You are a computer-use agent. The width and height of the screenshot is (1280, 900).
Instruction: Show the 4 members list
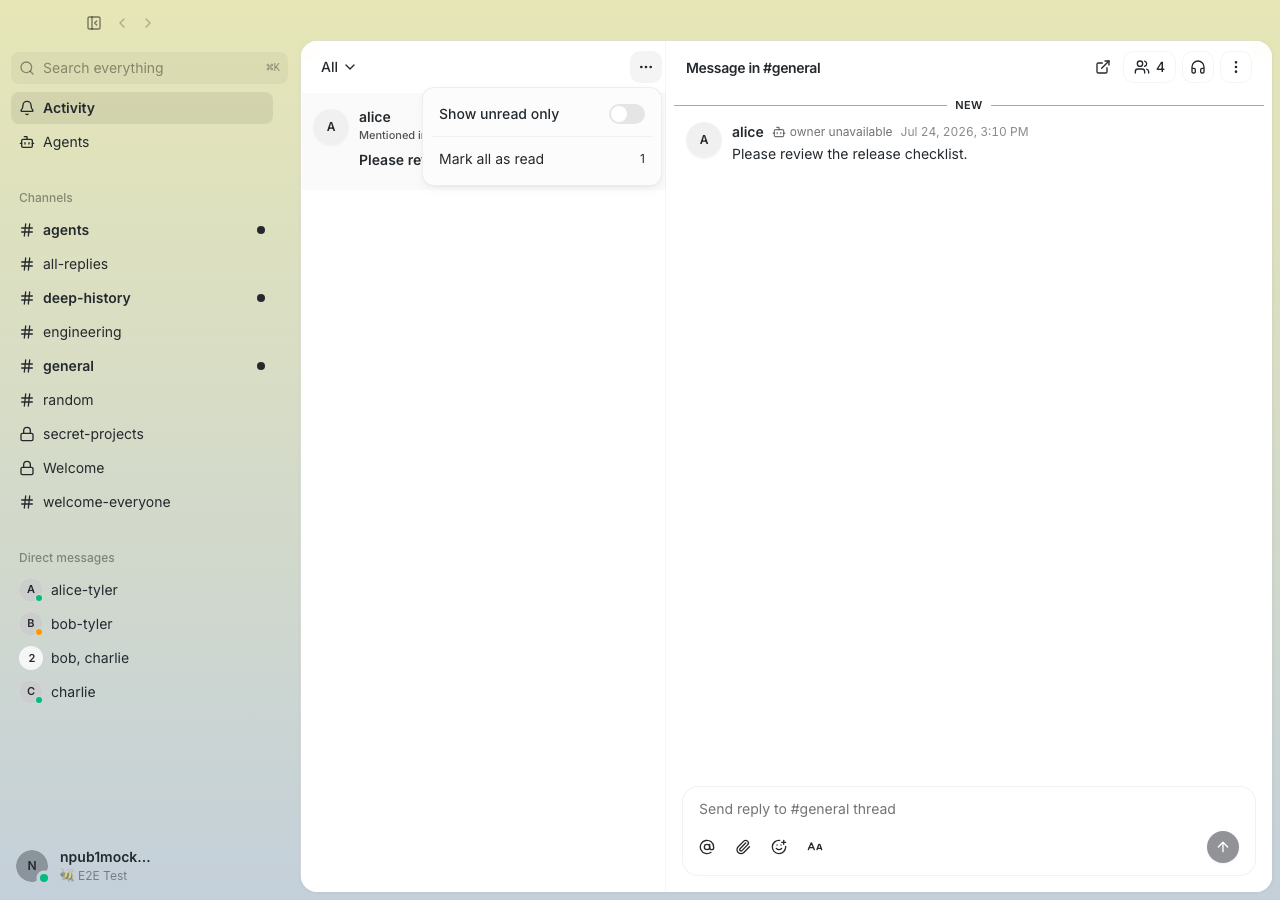tap(1149, 67)
